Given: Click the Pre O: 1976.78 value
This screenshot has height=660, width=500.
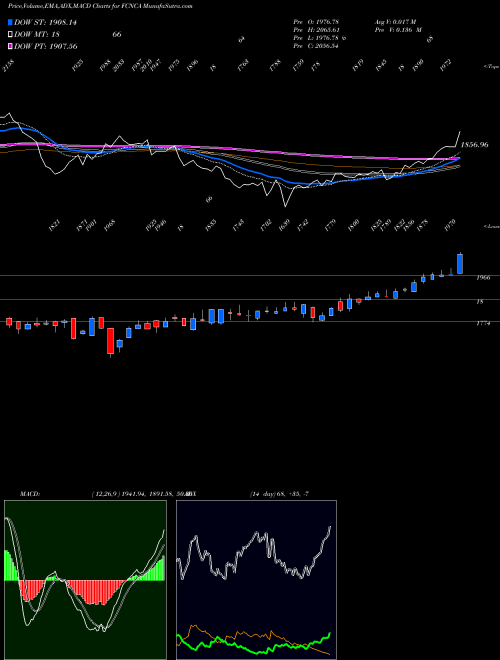Looking at the screenshot, I should coord(316,22).
